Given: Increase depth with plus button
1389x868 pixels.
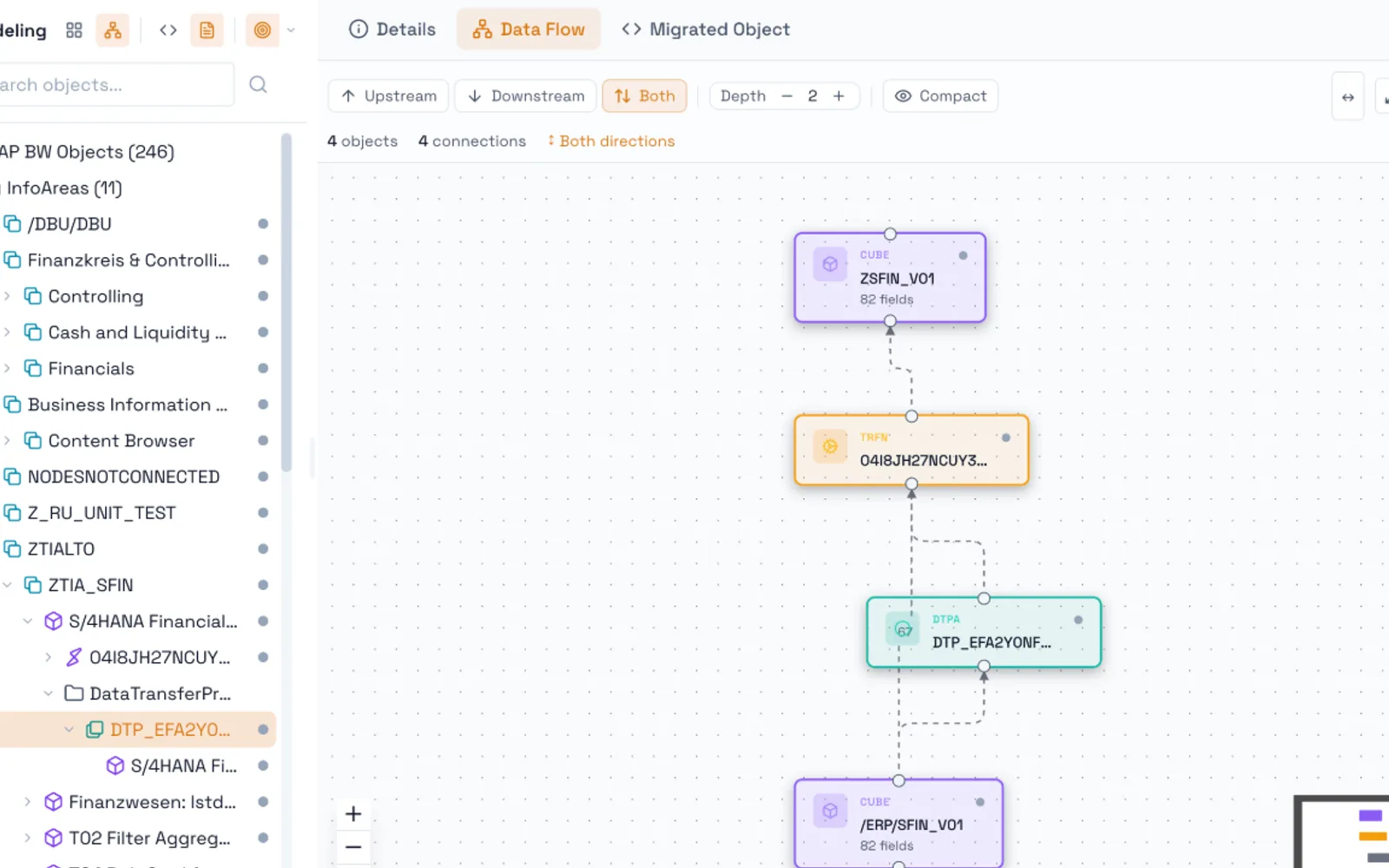Looking at the screenshot, I should coord(839,95).
